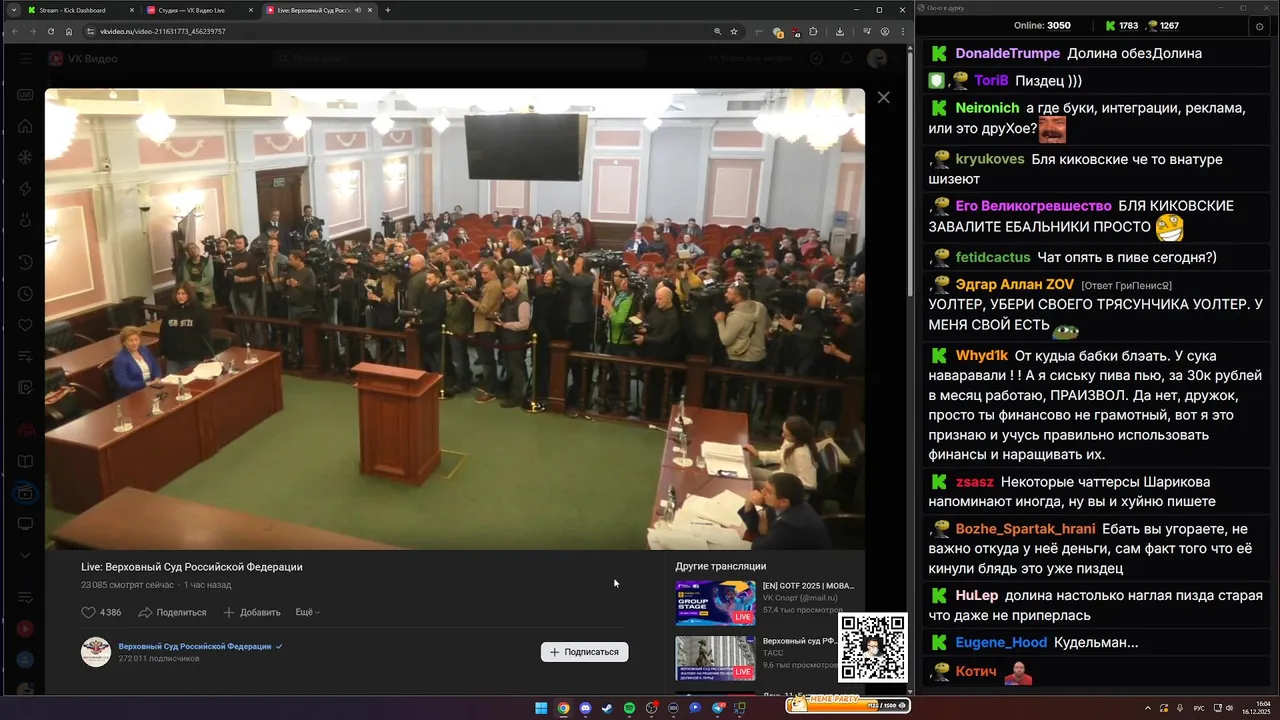Open the MEME PARTY doge widget
Viewport: 1280px width, 720px height.
pyautogui.click(x=846, y=705)
